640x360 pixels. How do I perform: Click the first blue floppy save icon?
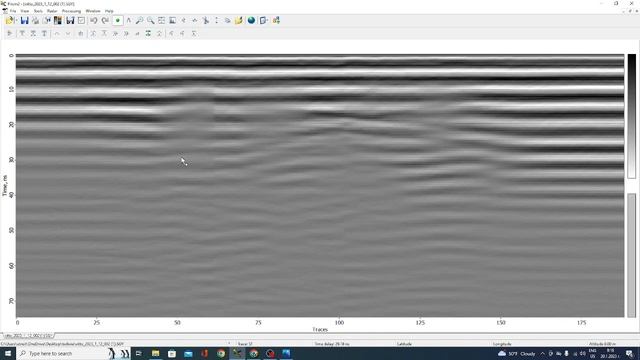click(24, 20)
